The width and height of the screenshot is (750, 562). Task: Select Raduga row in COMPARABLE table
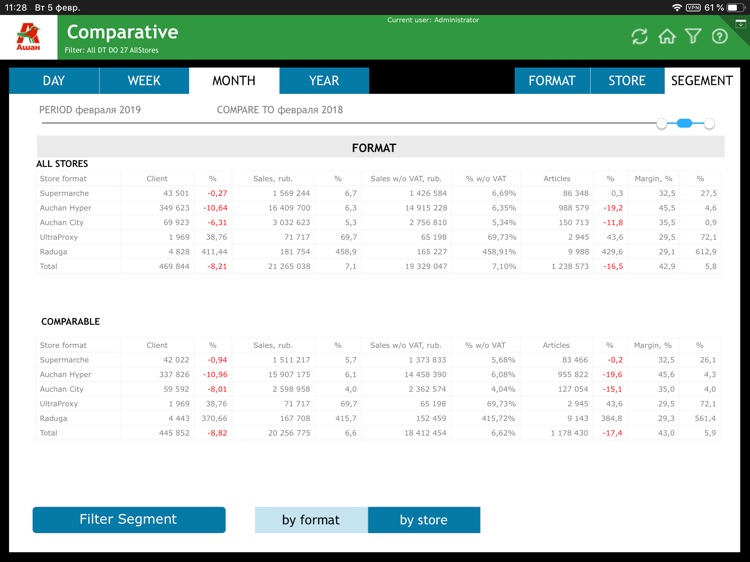(x=378, y=418)
